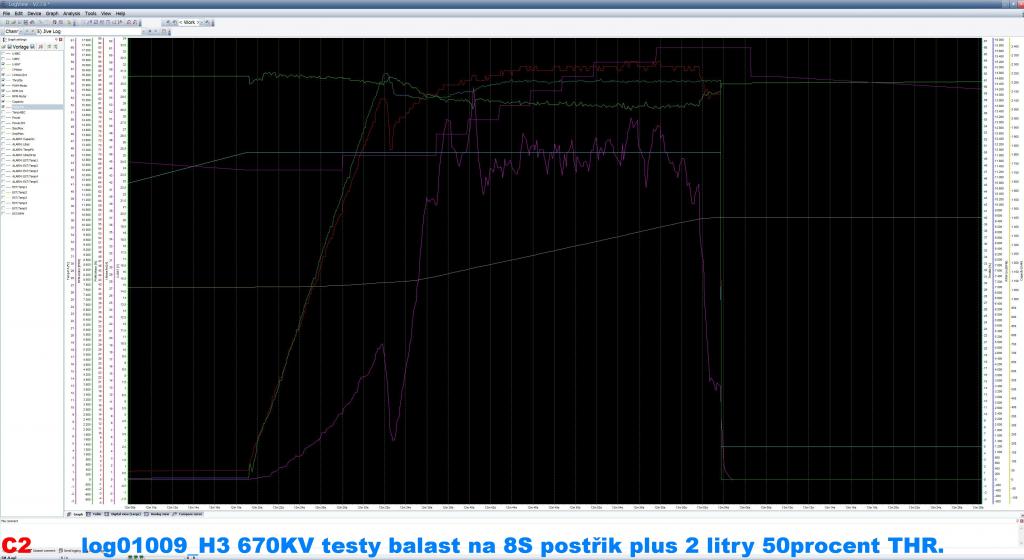The image size is (1024, 560).
Task: Click the pin icon in Graph settings header
Action: [x=57, y=39]
